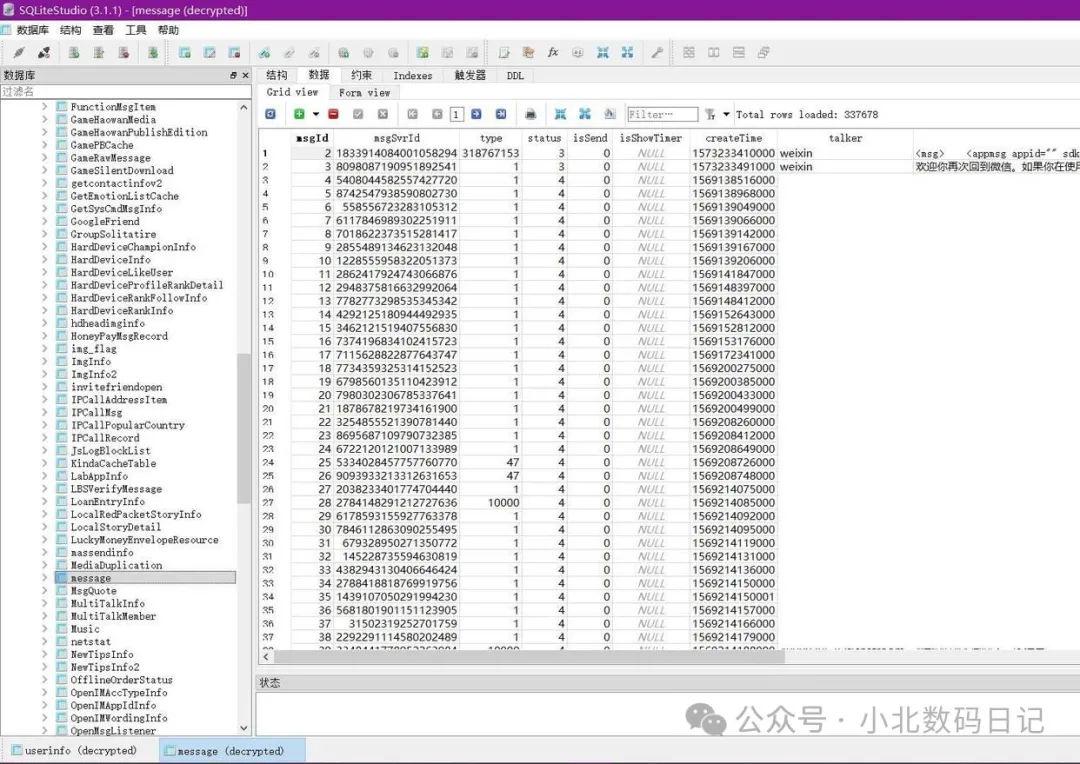
Task: Click the database tree vertical scrollbar
Action: click(x=243, y=427)
